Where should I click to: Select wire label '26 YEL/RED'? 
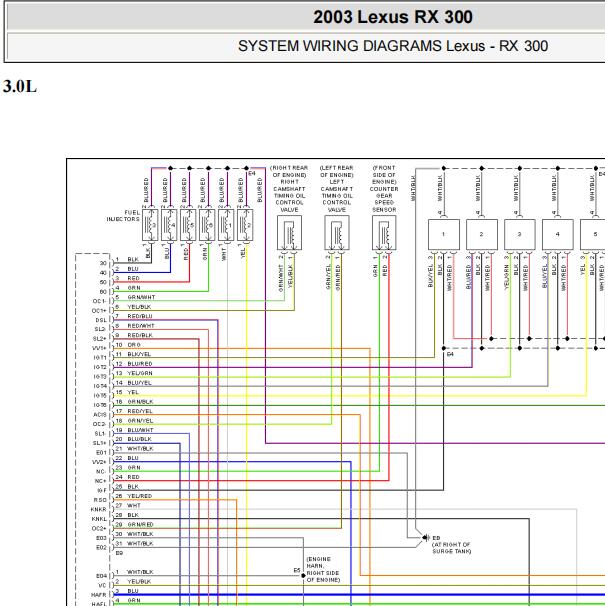coord(134,496)
